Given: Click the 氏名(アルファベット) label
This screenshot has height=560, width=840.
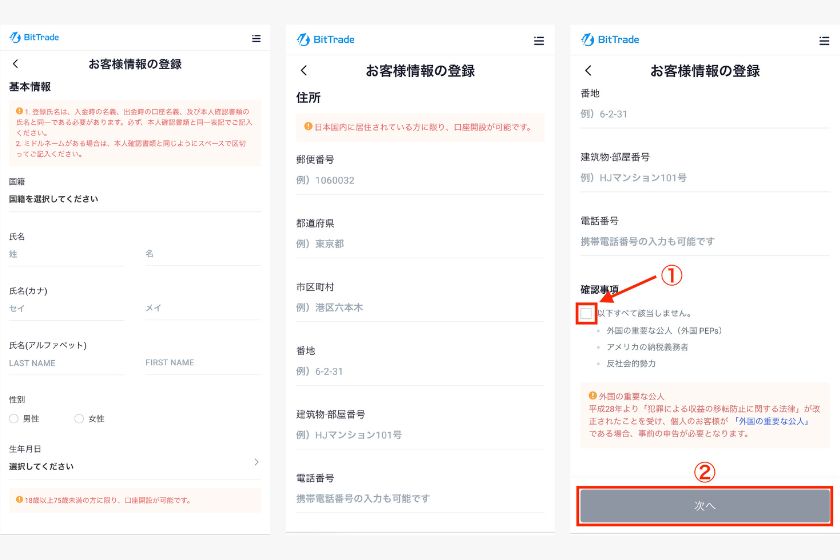Looking at the screenshot, I should click(48, 345).
